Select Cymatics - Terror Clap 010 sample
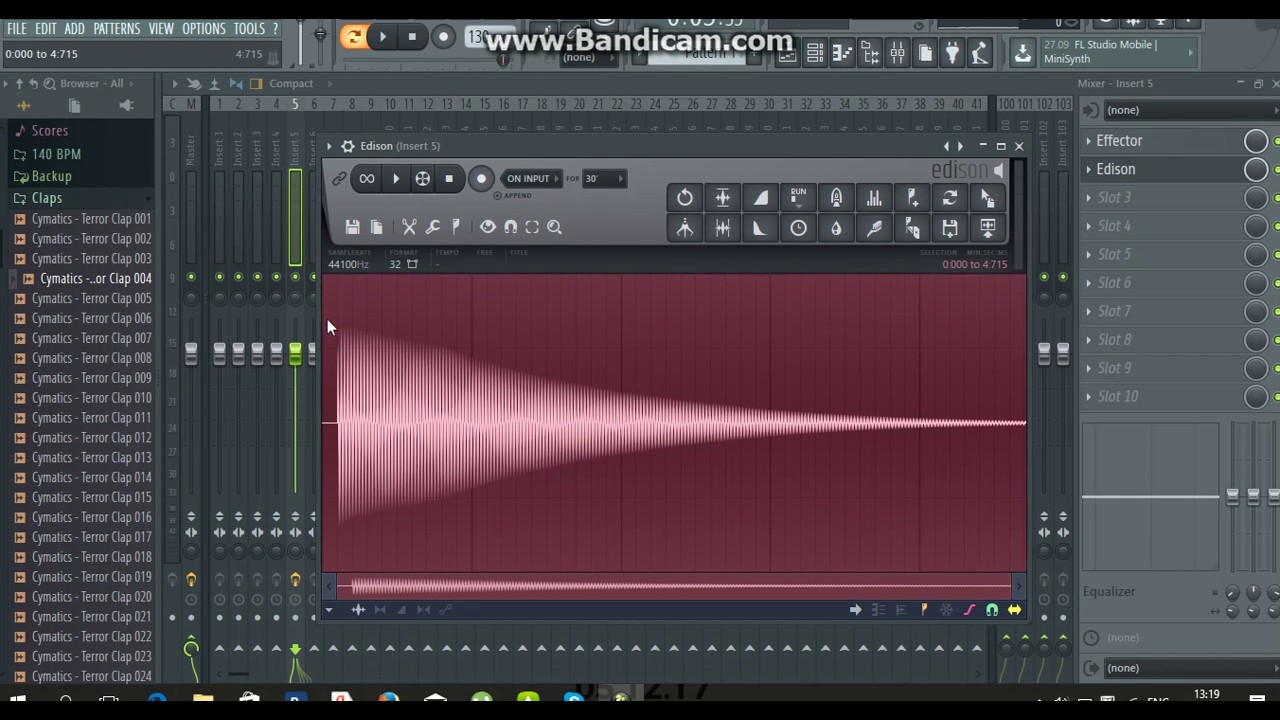This screenshot has height=720, width=1280. (x=91, y=398)
